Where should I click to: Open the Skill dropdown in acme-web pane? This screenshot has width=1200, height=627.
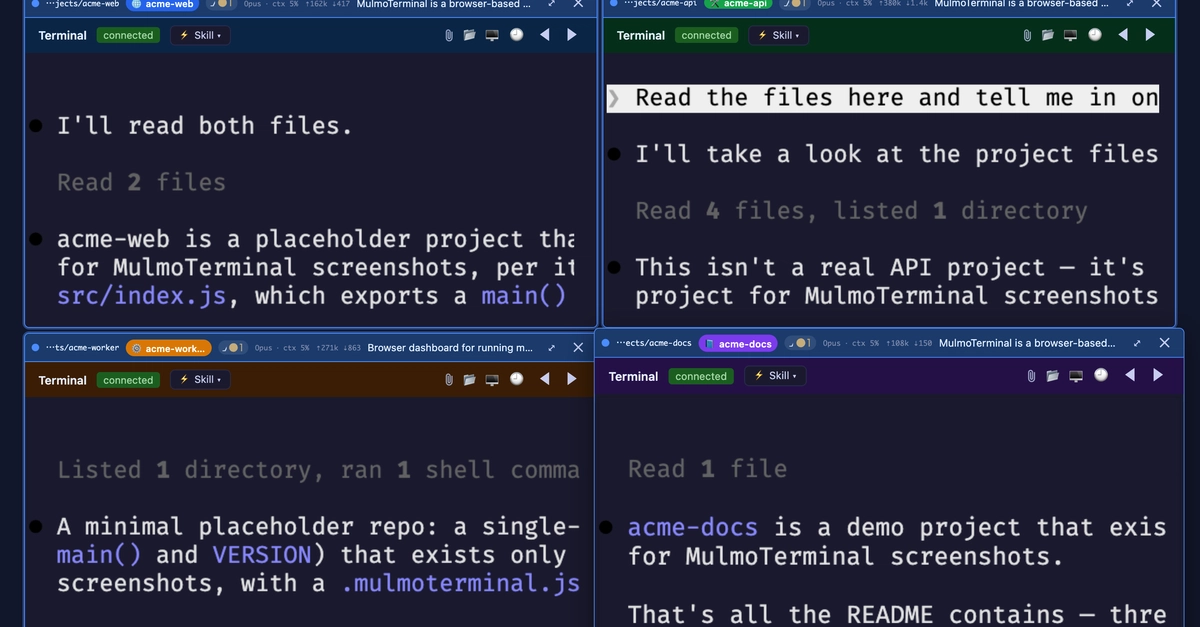point(198,35)
